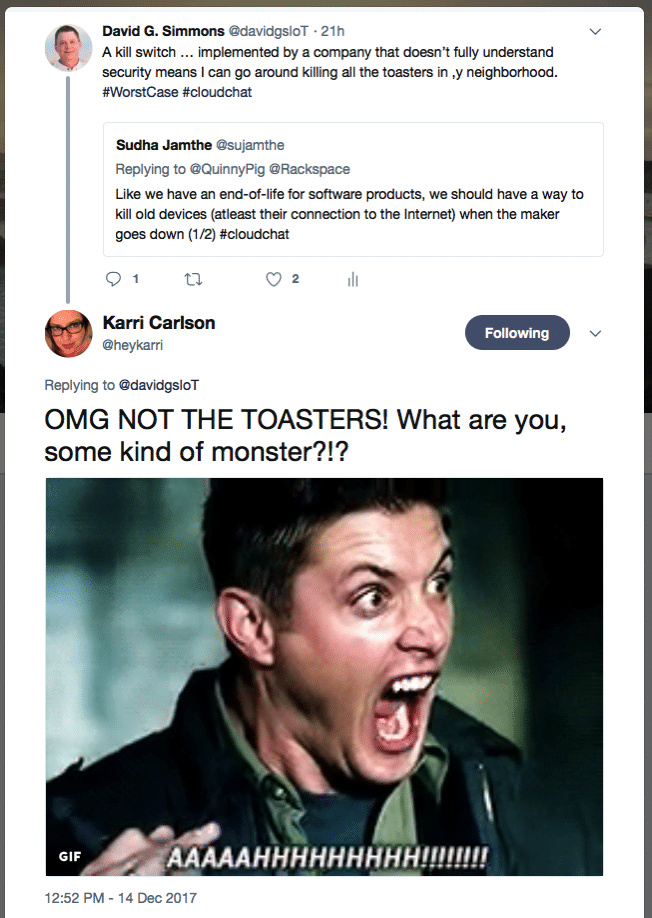Retweet David G. Simmons' tweet
This screenshot has width=652, height=918.
pyautogui.click(x=195, y=280)
